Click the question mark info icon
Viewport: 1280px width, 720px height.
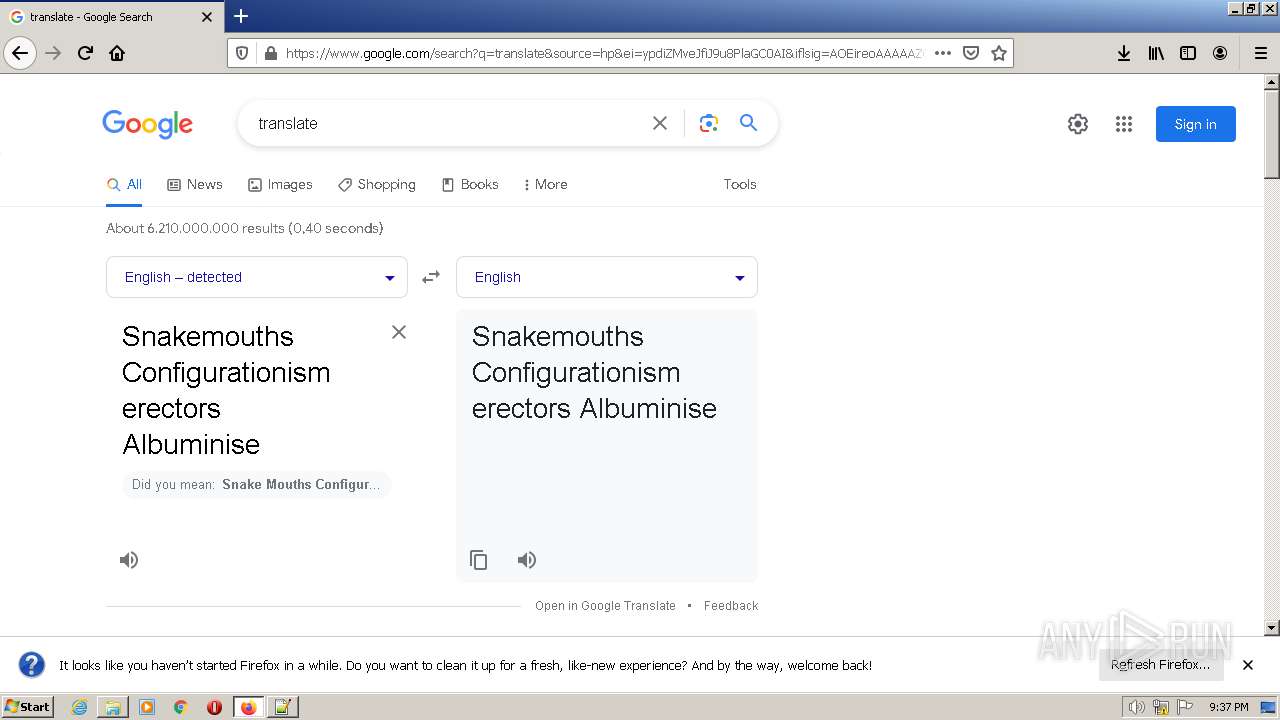(x=32, y=665)
